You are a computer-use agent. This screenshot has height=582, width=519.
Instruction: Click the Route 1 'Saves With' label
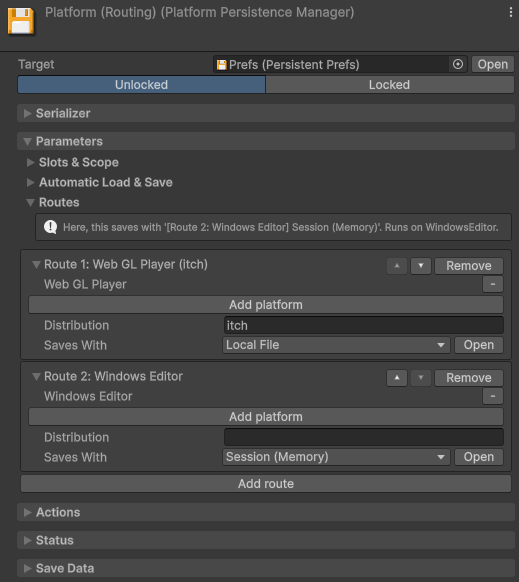tap(75, 345)
